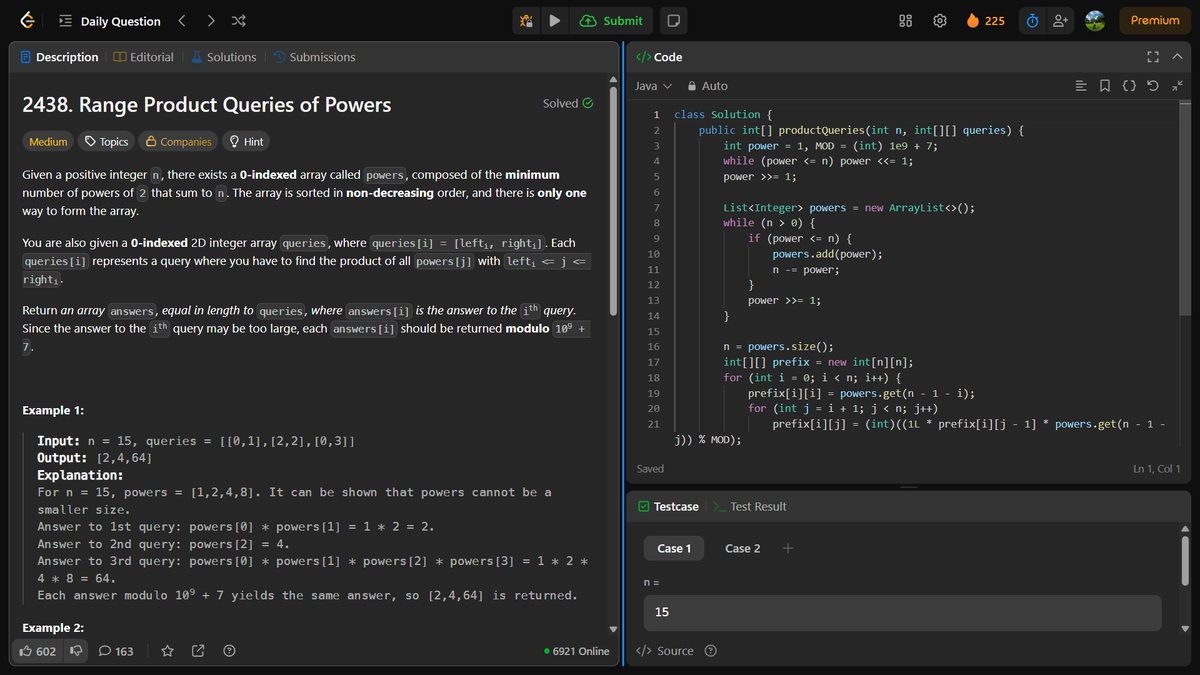The height and width of the screenshot is (675, 1200).
Task: Star the problem to favorite it
Action: click(x=167, y=651)
